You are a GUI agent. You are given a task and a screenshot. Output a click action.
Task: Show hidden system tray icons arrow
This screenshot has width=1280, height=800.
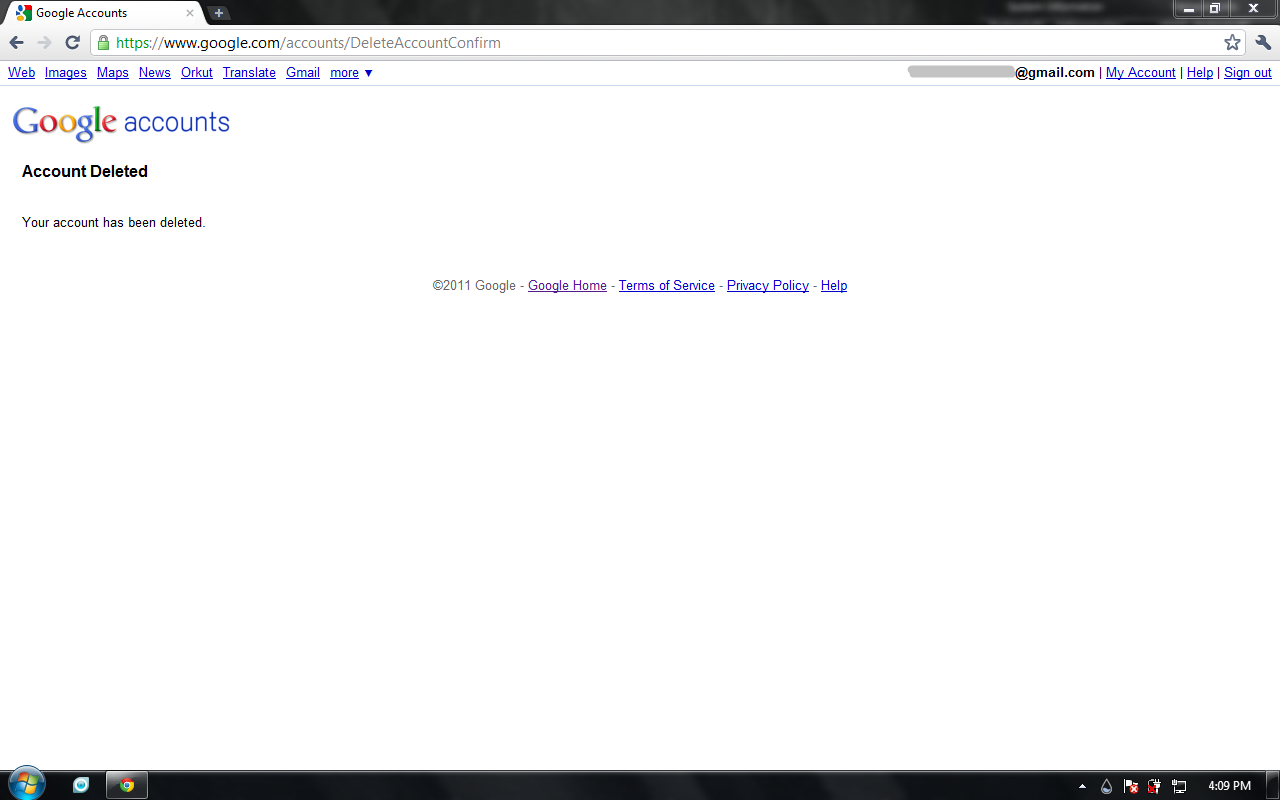click(1082, 786)
